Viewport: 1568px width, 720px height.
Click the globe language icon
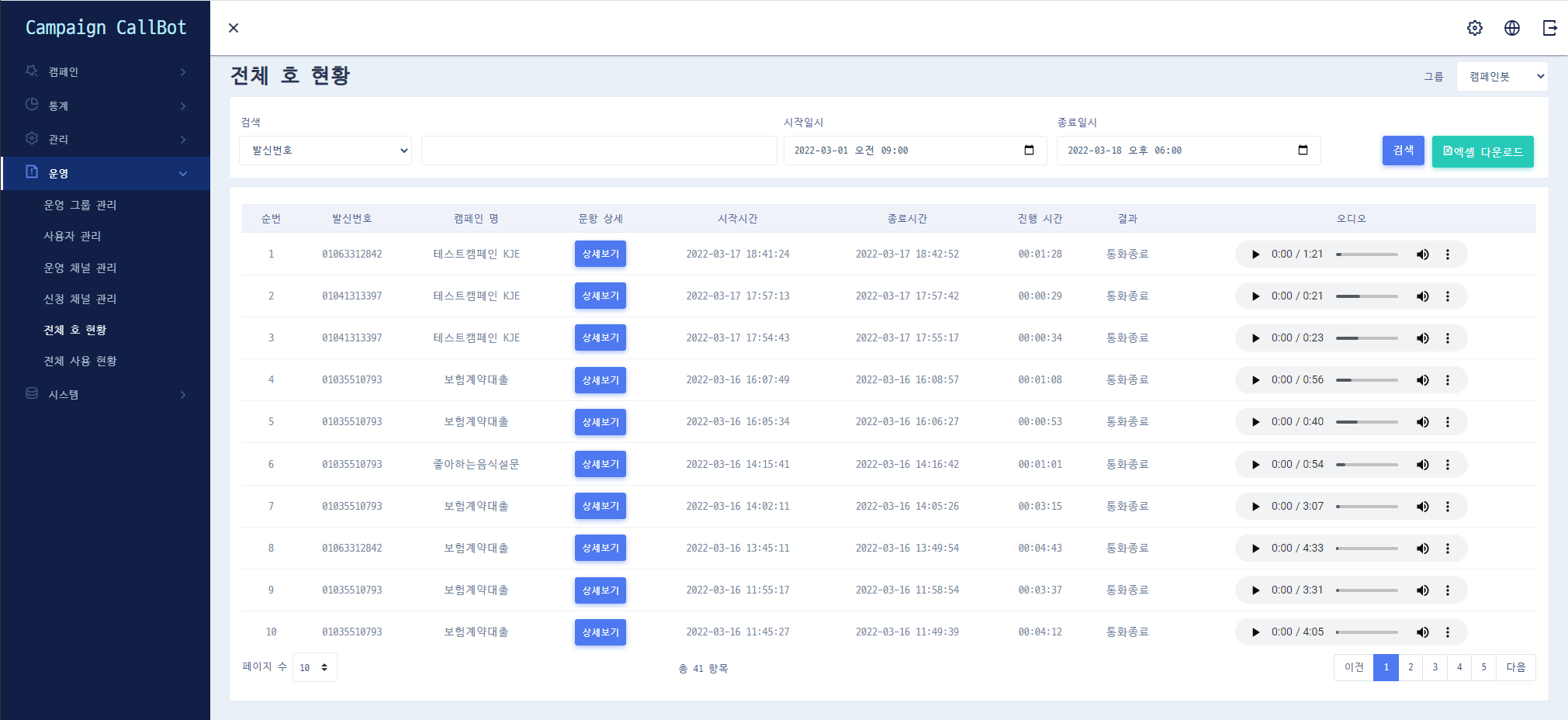tap(1511, 28)
